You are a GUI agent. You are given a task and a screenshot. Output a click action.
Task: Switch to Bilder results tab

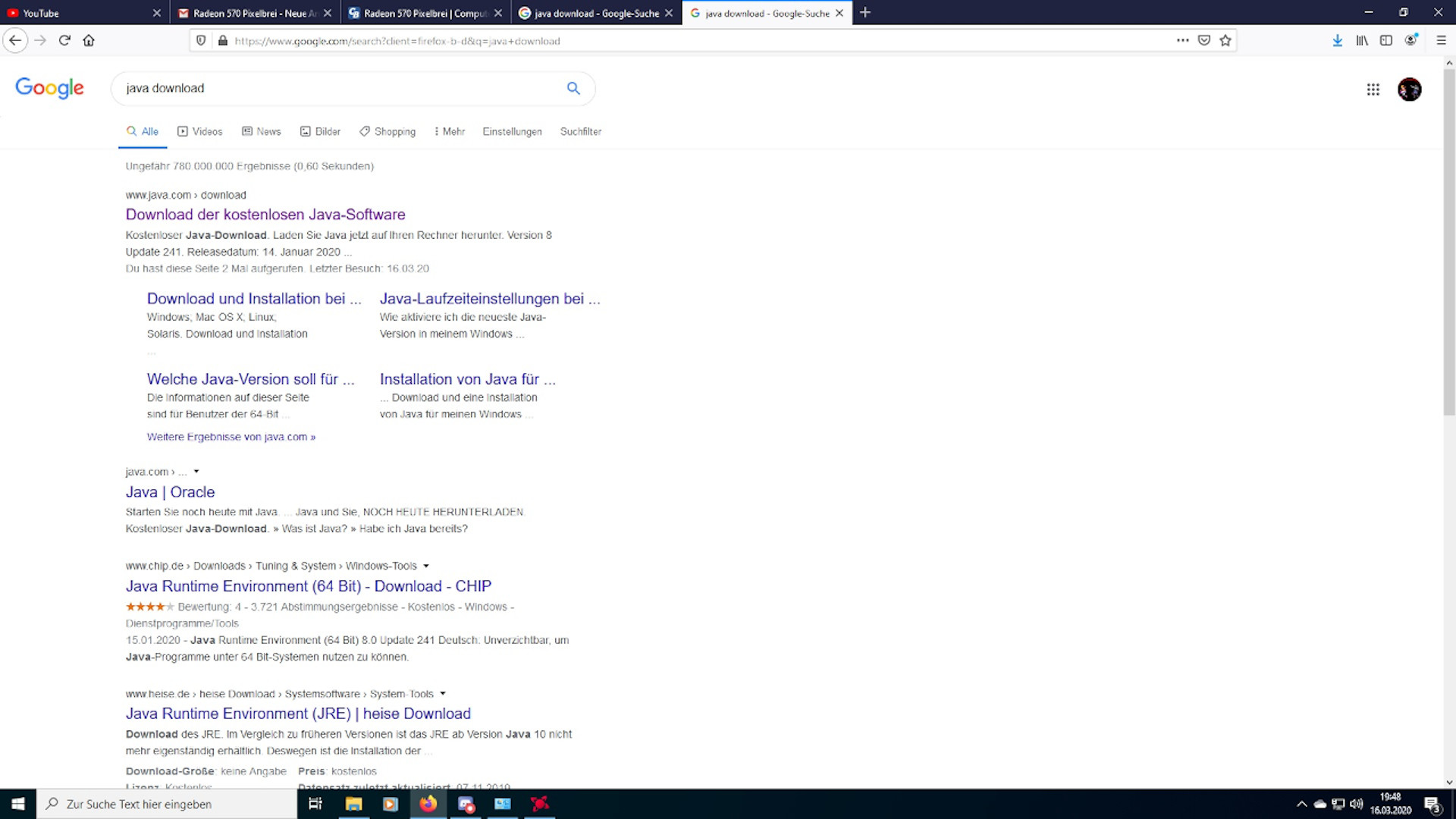click(320, 131)
